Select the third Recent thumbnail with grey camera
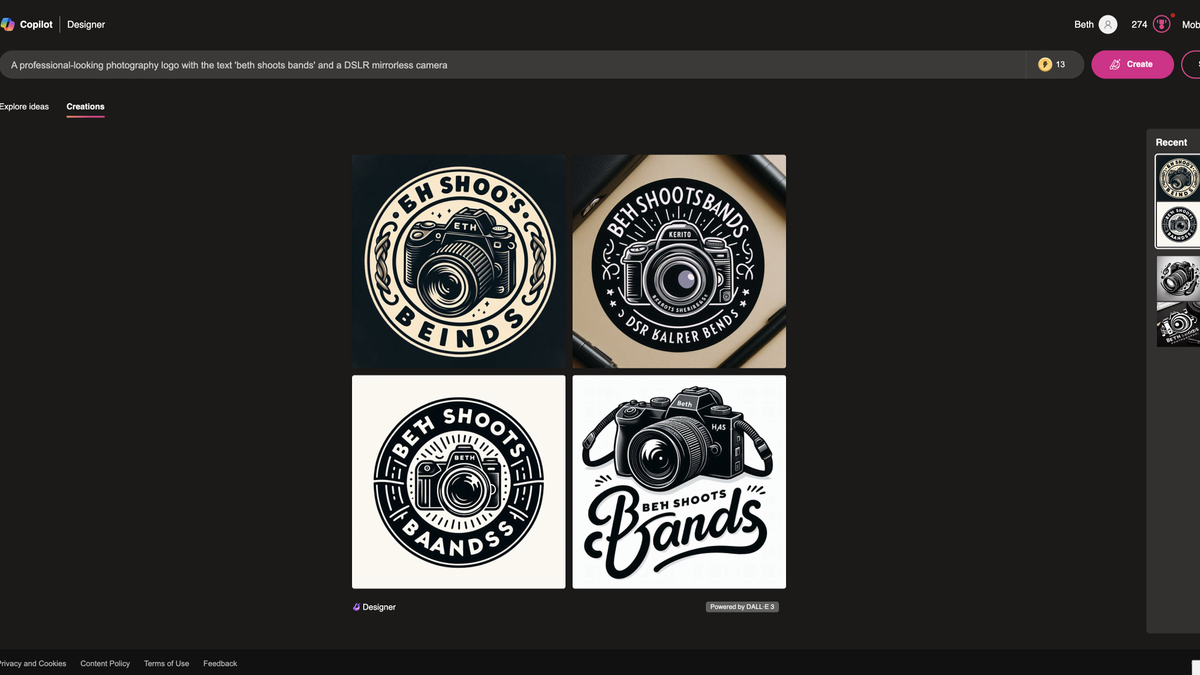 tap(1178, 278)
